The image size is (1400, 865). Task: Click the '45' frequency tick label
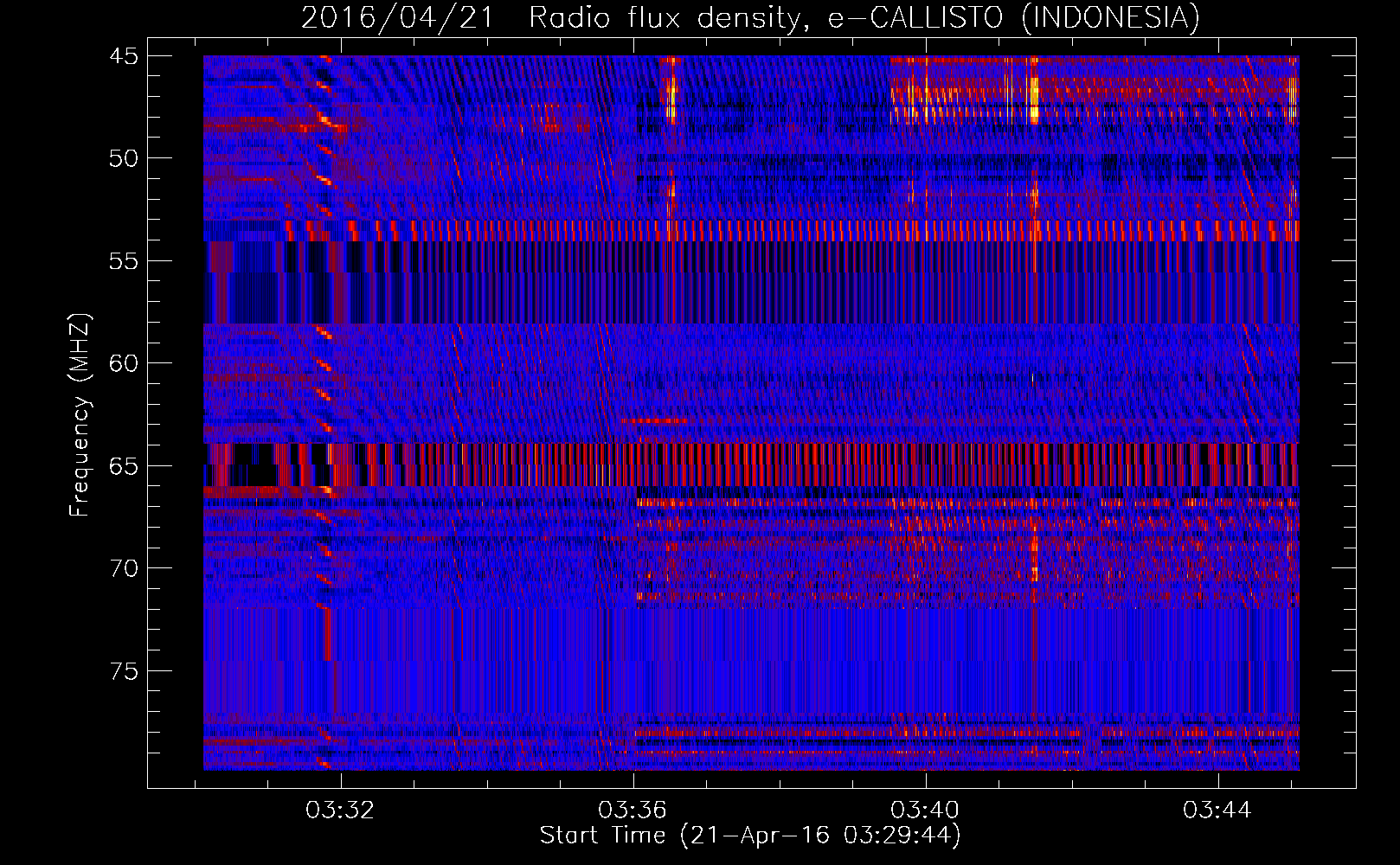[123, 56]
